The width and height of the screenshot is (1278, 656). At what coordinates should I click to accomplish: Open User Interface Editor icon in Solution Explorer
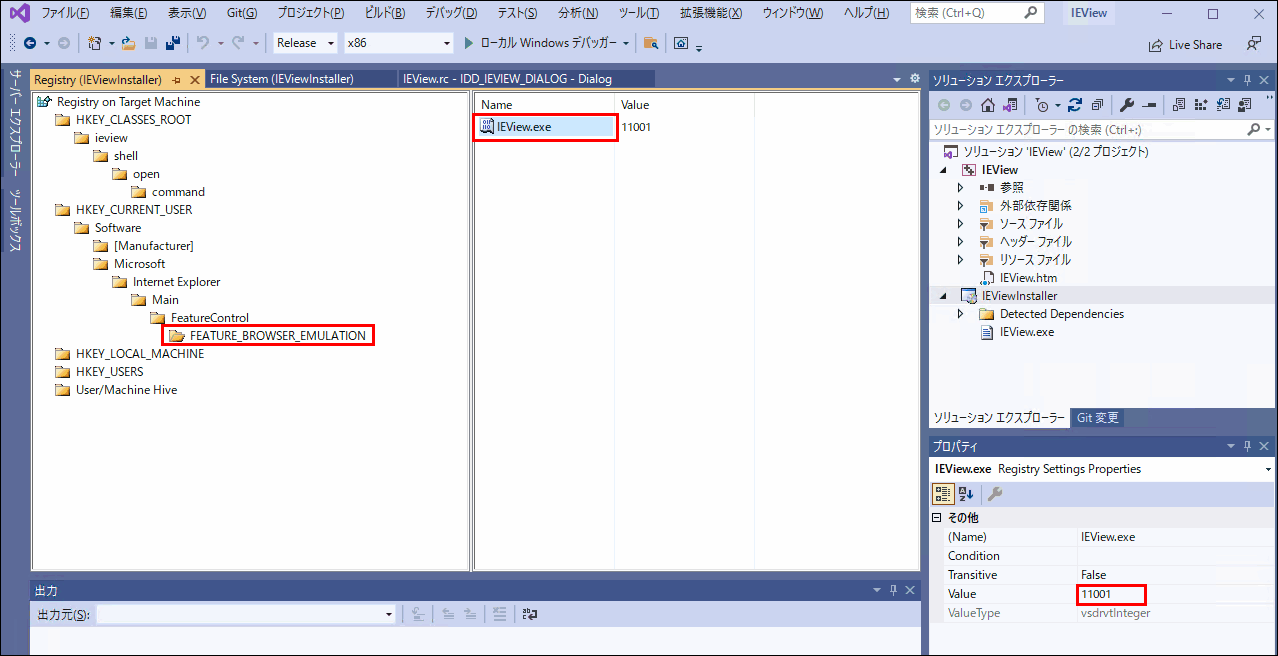point(1245,105)
